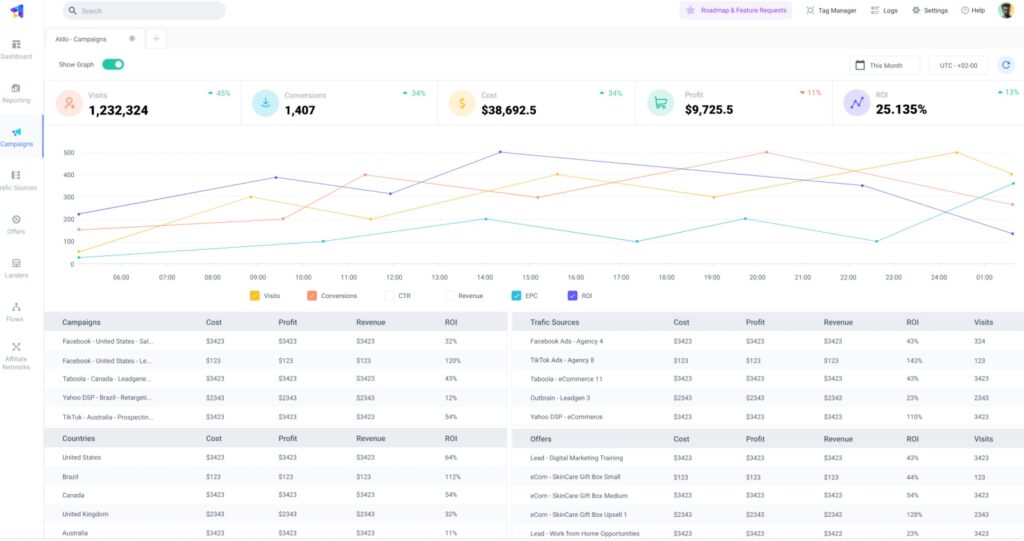Uncheck the EPC graph legend checkbox
This screenshot has height=541, width=1024.
[x=517, y=296]
